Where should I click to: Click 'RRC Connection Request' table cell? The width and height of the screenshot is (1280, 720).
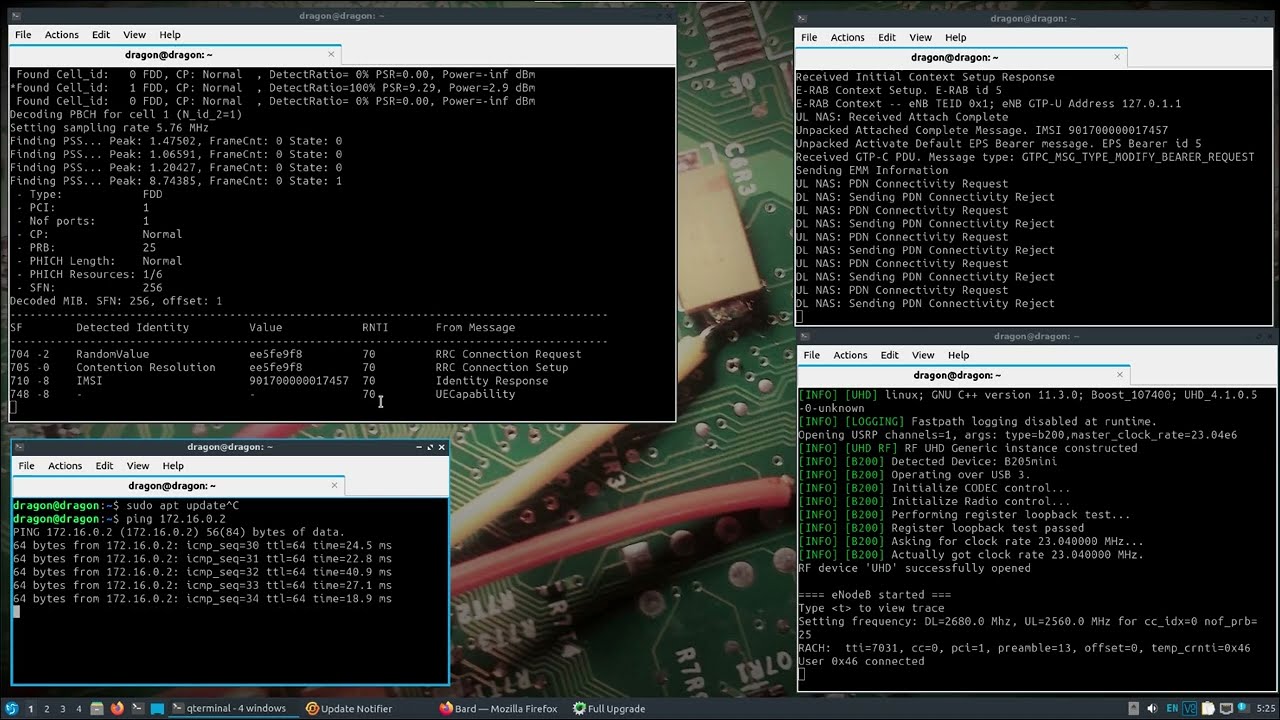508,354
